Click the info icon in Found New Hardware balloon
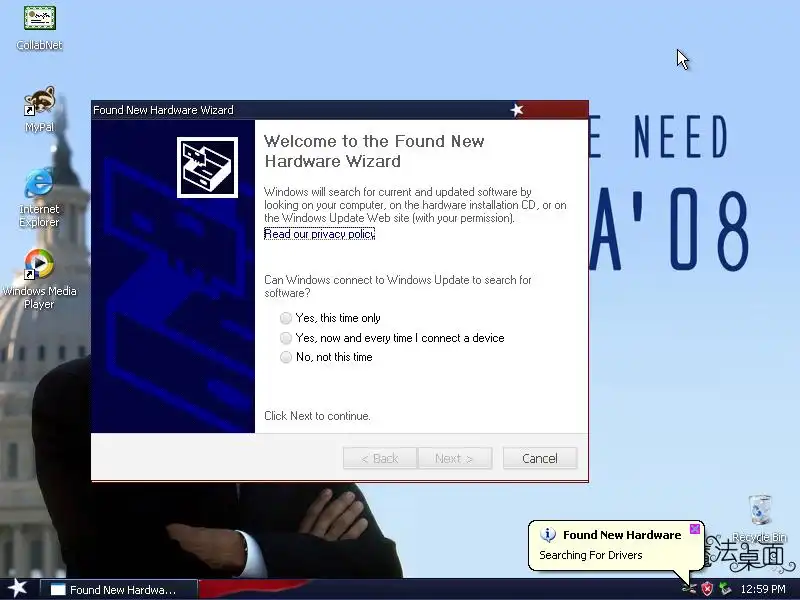800x600 pixels. [x=548, y=534]
